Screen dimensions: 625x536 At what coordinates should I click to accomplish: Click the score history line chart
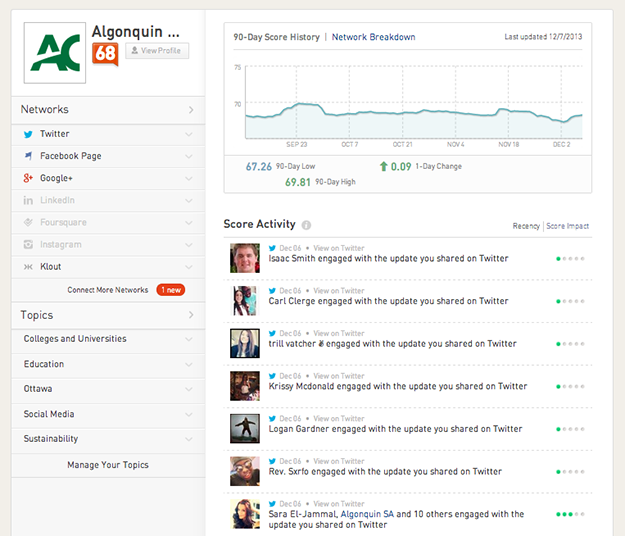click(413, 102)
